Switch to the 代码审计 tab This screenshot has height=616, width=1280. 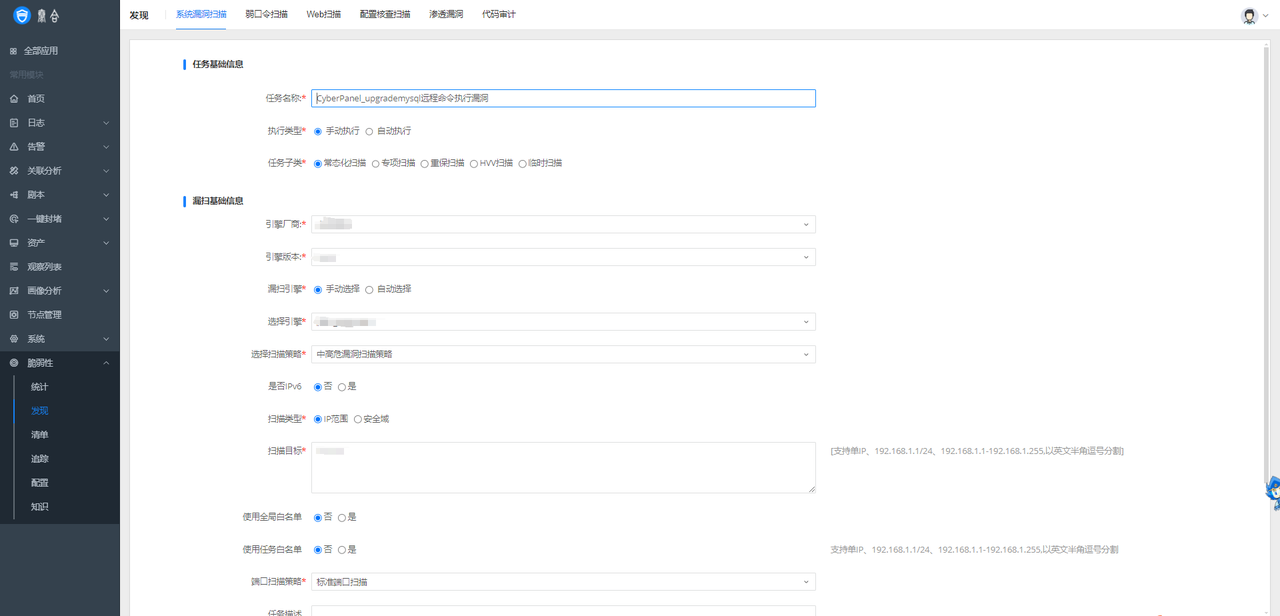[x=498, y=15]
